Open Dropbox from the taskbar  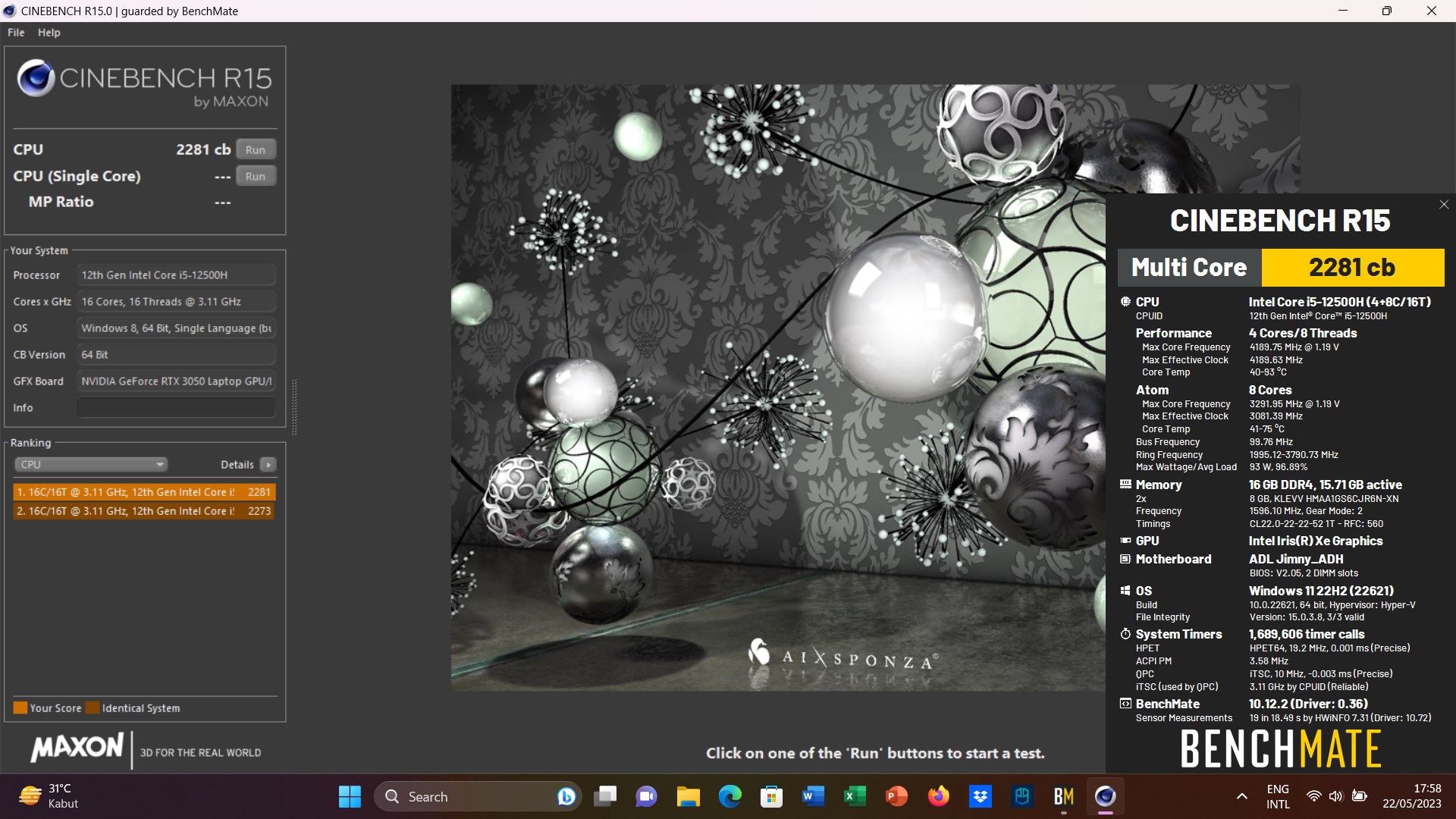[x=981, y=796]
